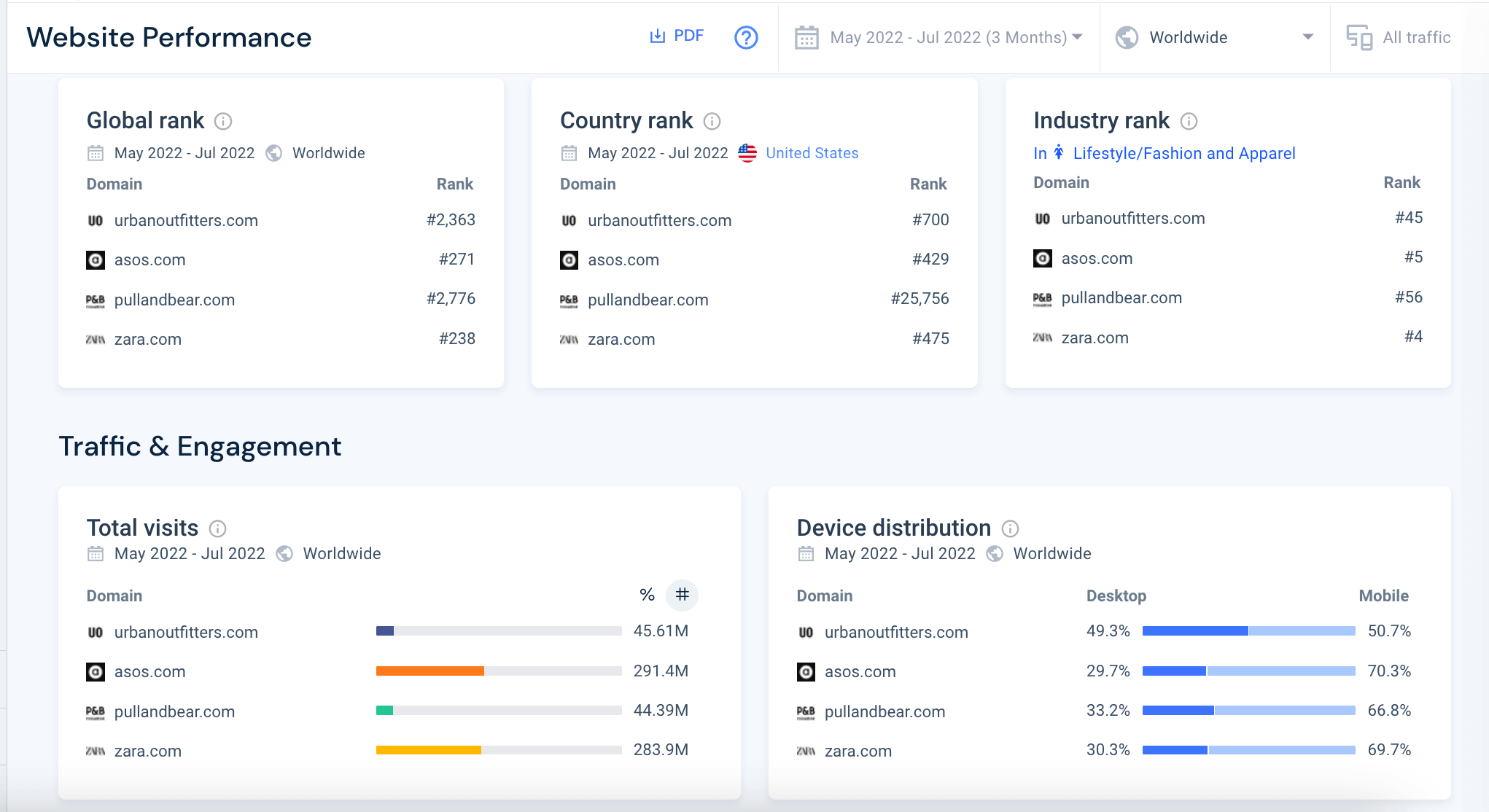Click urbanoutfitters.com favicon in Device distribution
Viewport: 1489px width, 812px height.
[x=806, y=633]
